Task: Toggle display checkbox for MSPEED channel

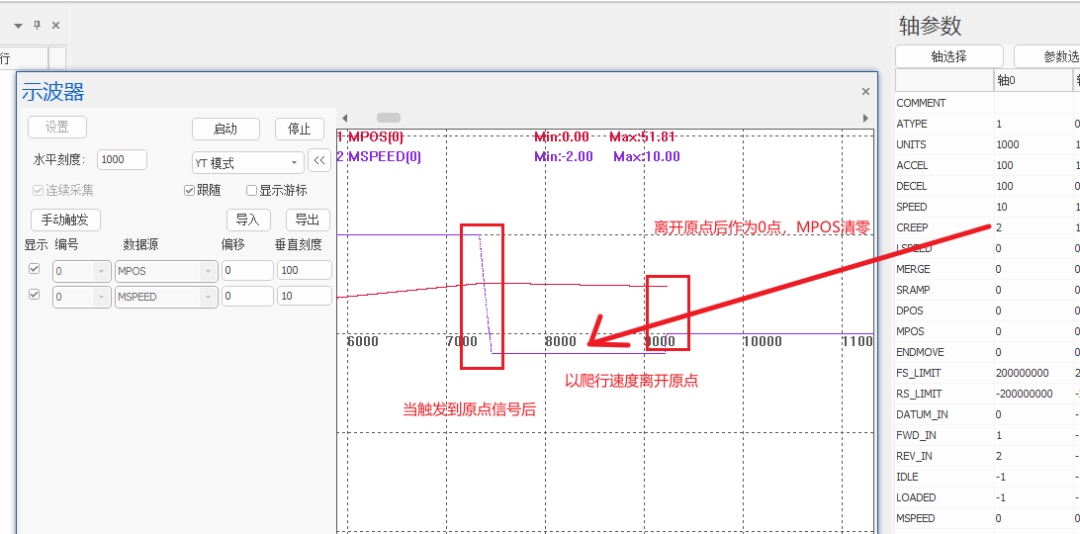Action: pos(34,295)
